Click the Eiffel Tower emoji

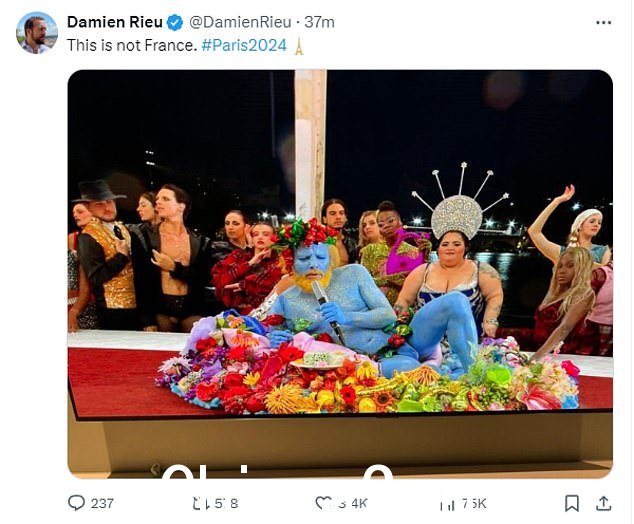pos(299,45)
